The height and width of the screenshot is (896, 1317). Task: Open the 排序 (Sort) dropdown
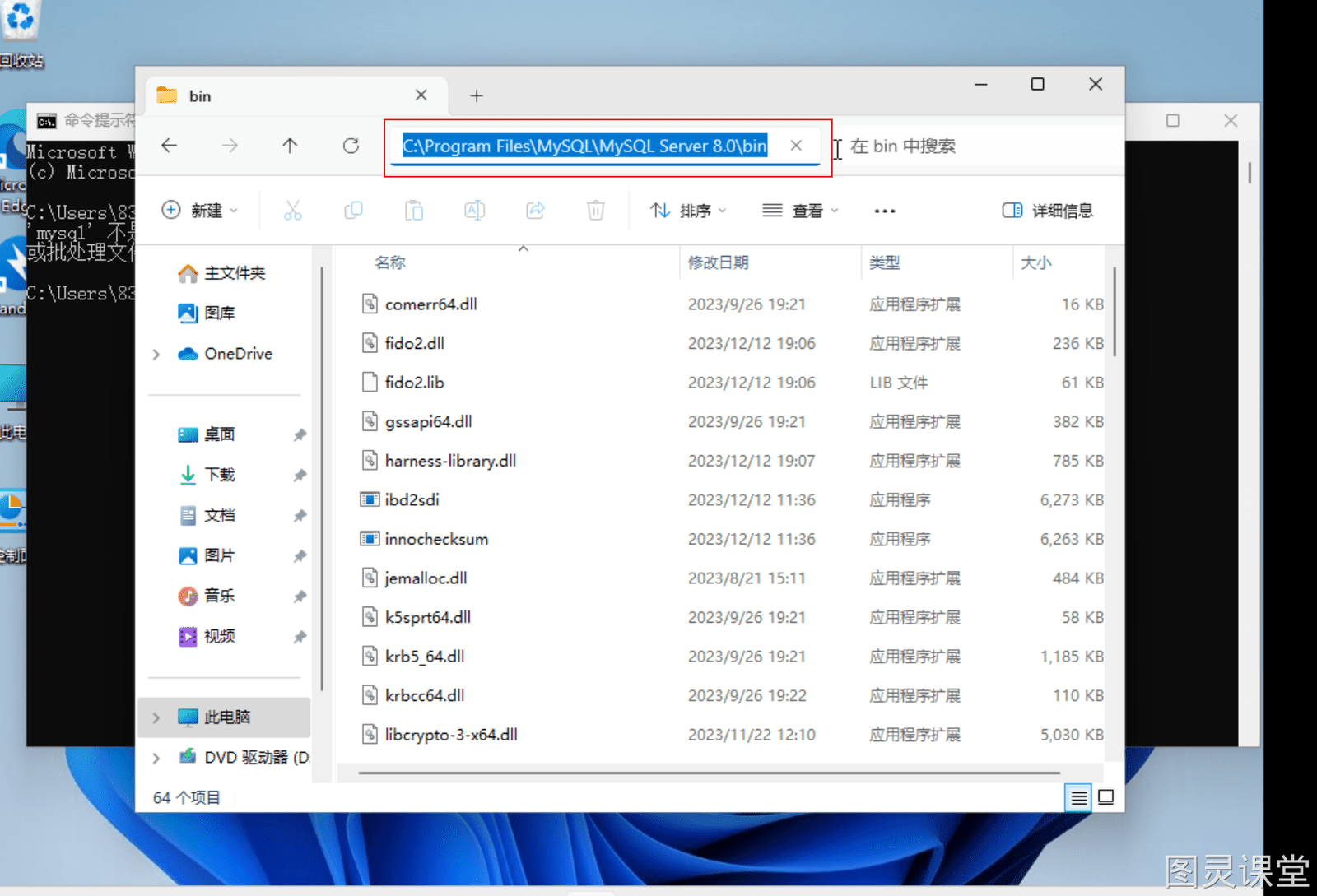688,211
